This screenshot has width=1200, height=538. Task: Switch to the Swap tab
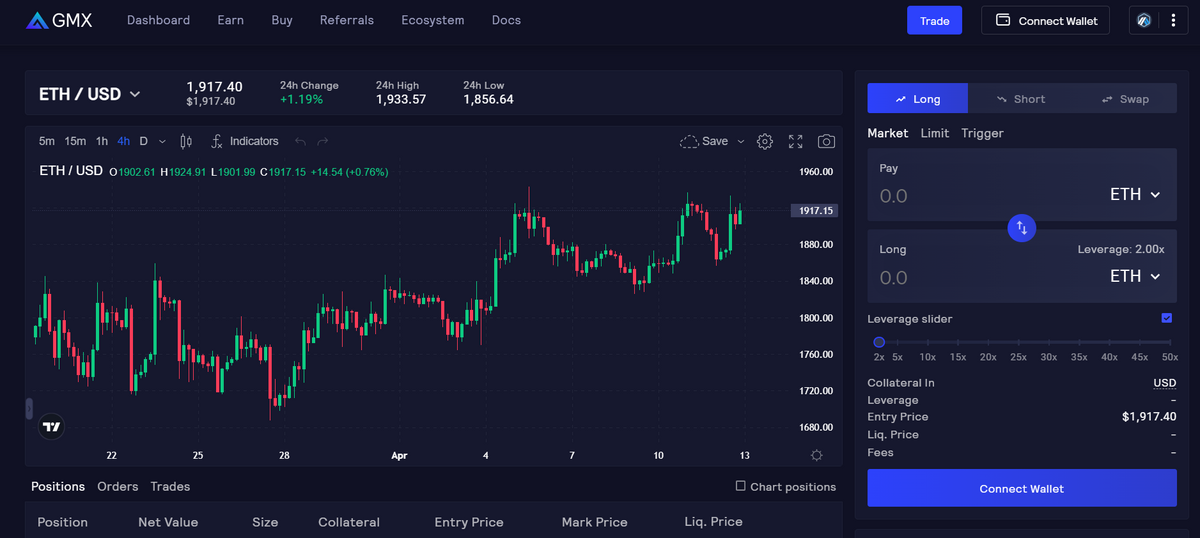[x=1125, y=99]
